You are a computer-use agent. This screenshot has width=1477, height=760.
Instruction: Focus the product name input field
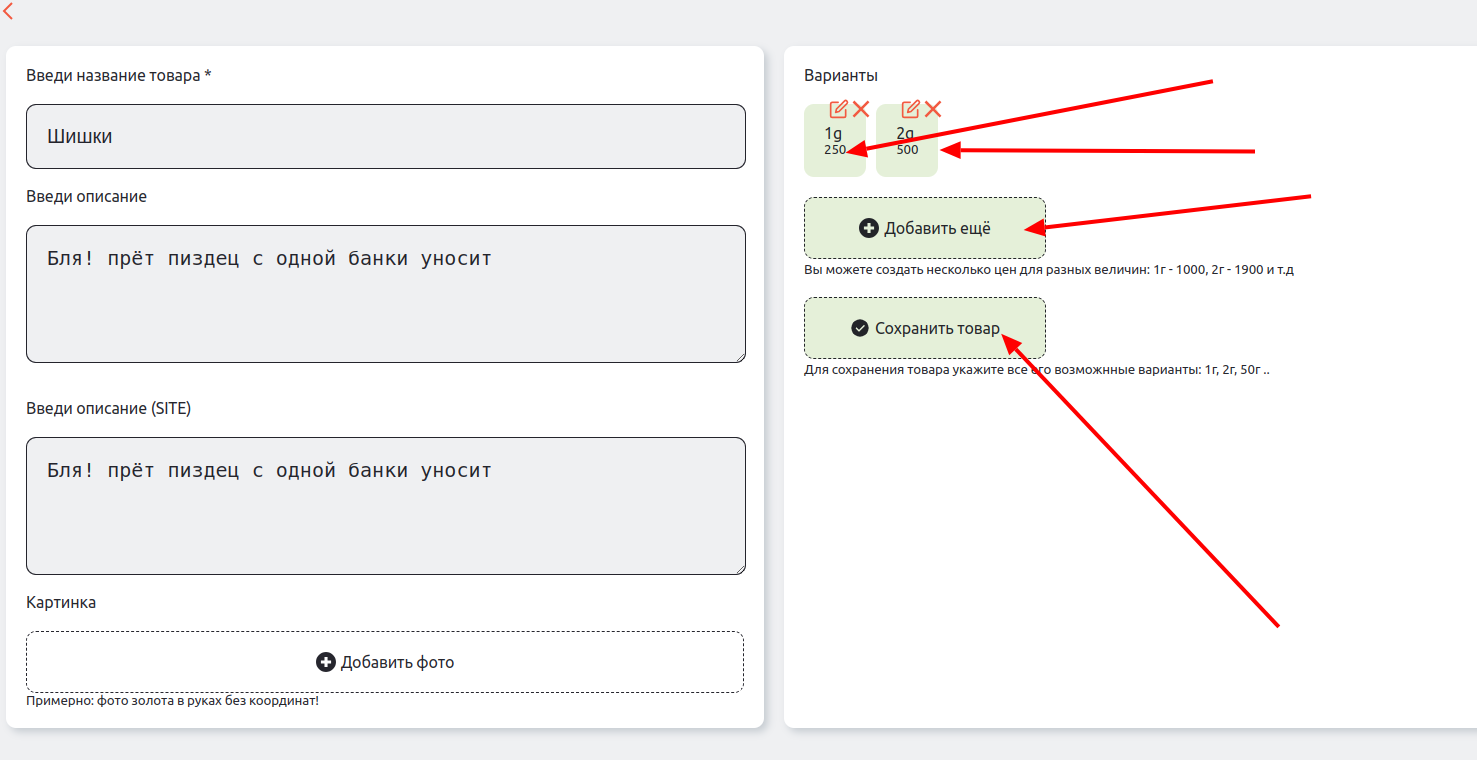point(385,137)
